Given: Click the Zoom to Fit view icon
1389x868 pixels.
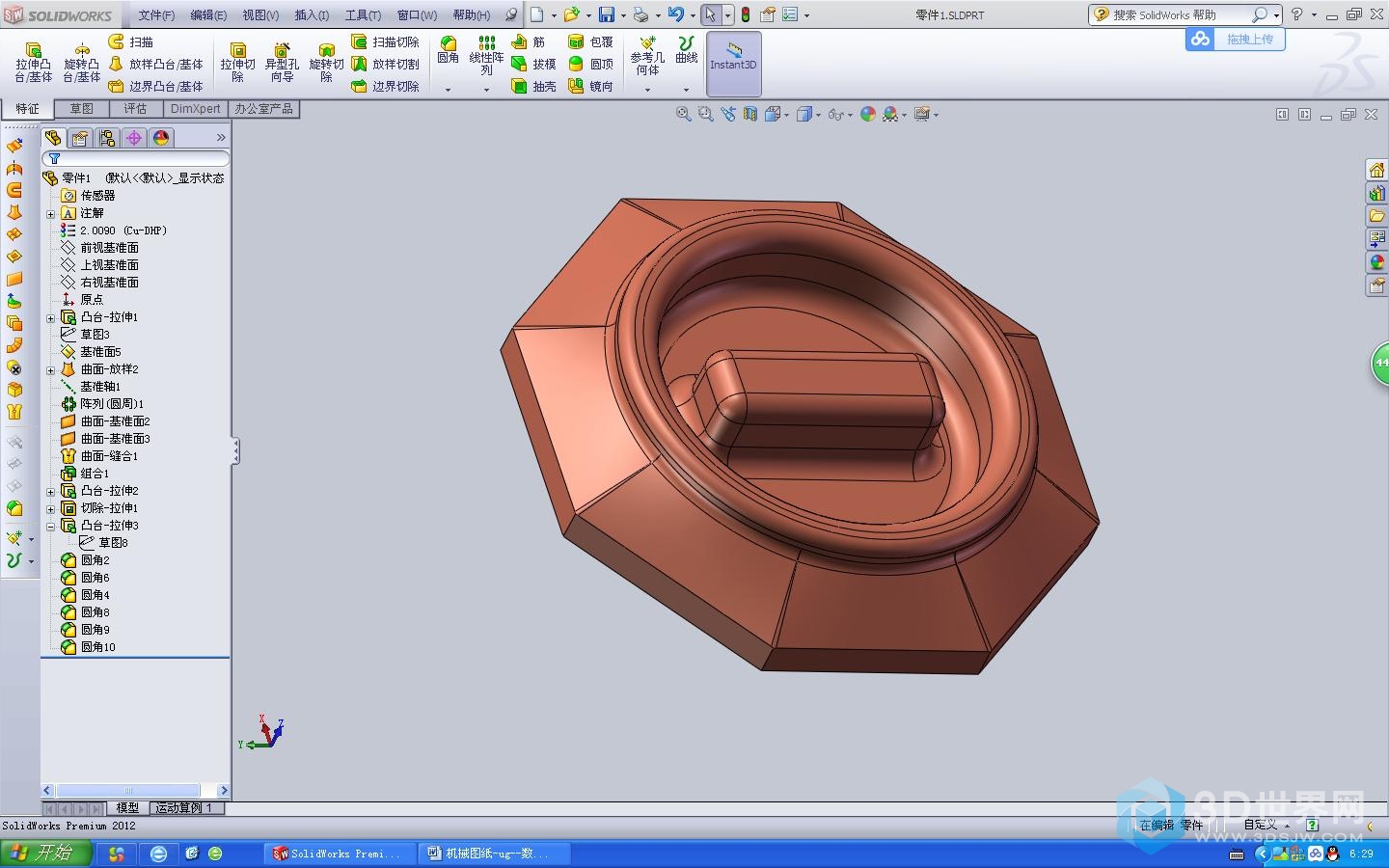Looking at the screenshot, I should (683, 114).
